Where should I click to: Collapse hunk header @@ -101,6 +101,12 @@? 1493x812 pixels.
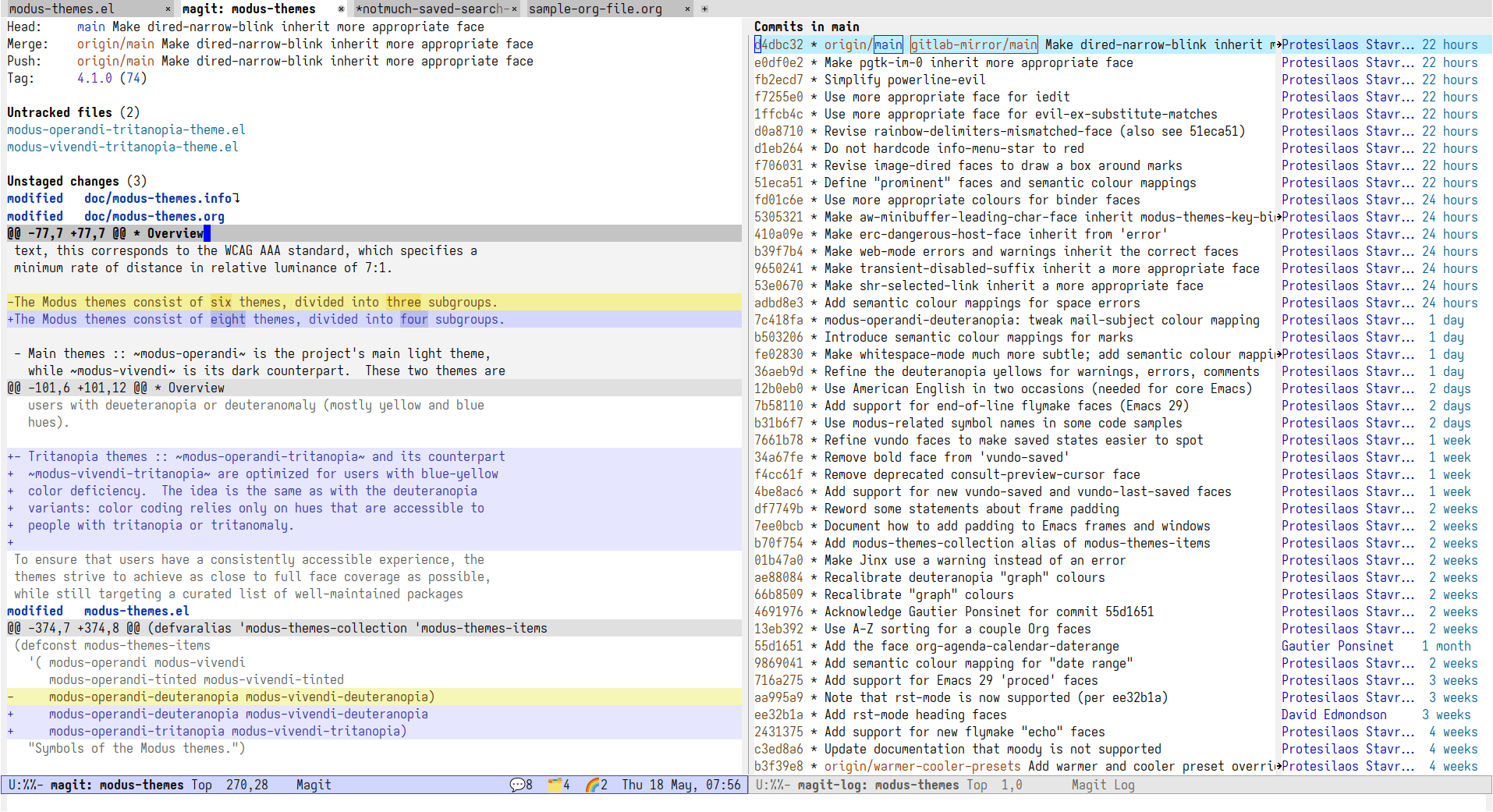pyautogui.click(x=374, y=388)
